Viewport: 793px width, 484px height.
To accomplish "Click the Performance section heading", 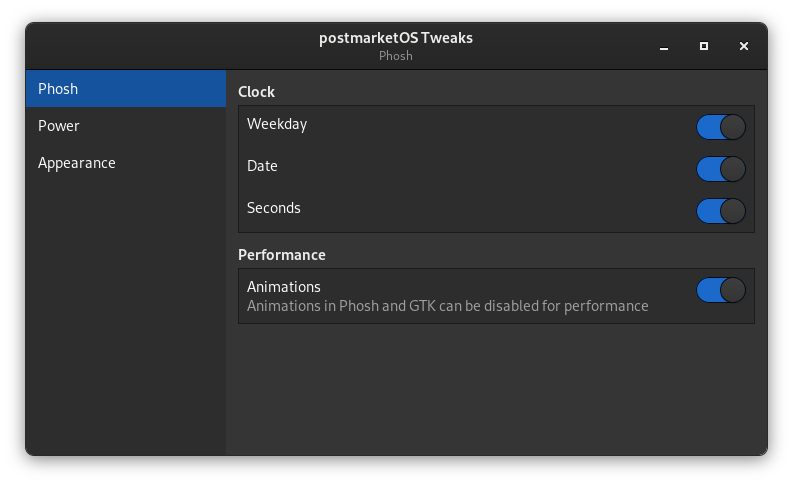I will [282, 255].
